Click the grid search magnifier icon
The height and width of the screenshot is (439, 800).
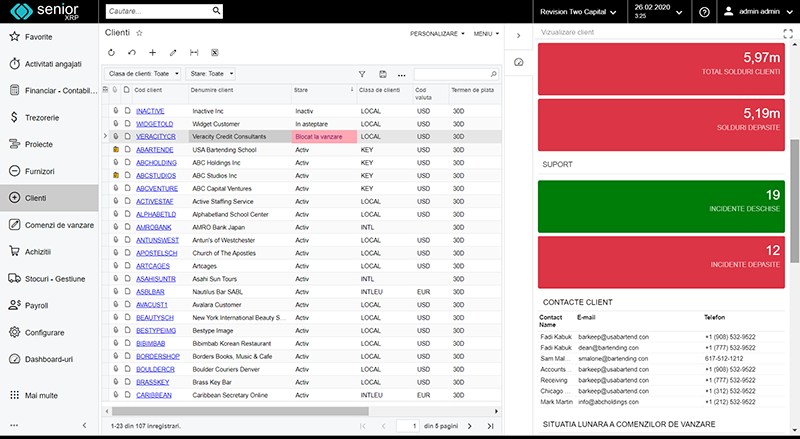pos(493,75)
